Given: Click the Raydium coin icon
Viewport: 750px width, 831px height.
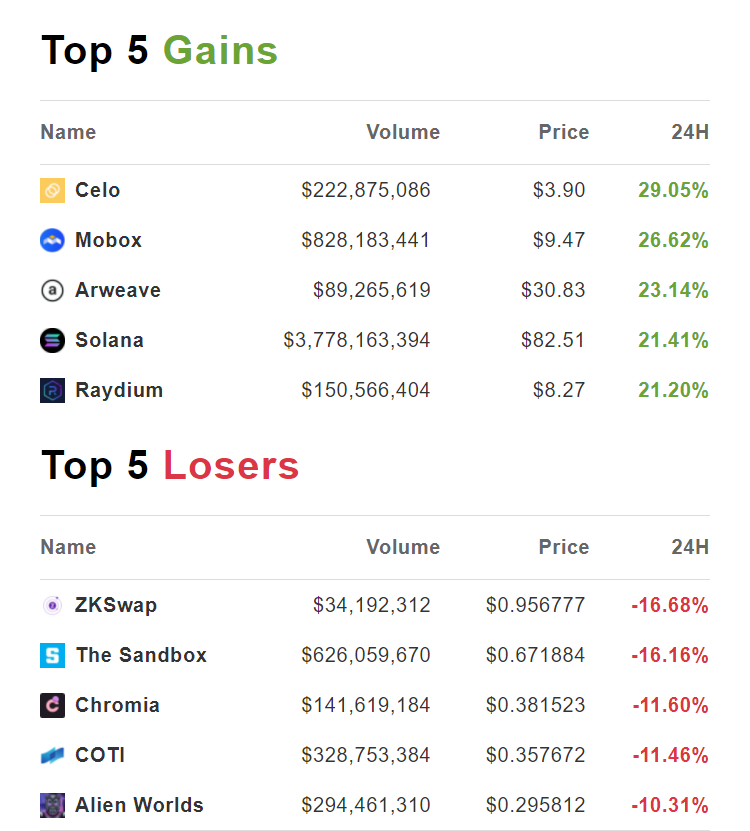Looking at the screenshot, I should tap(52, 390).
